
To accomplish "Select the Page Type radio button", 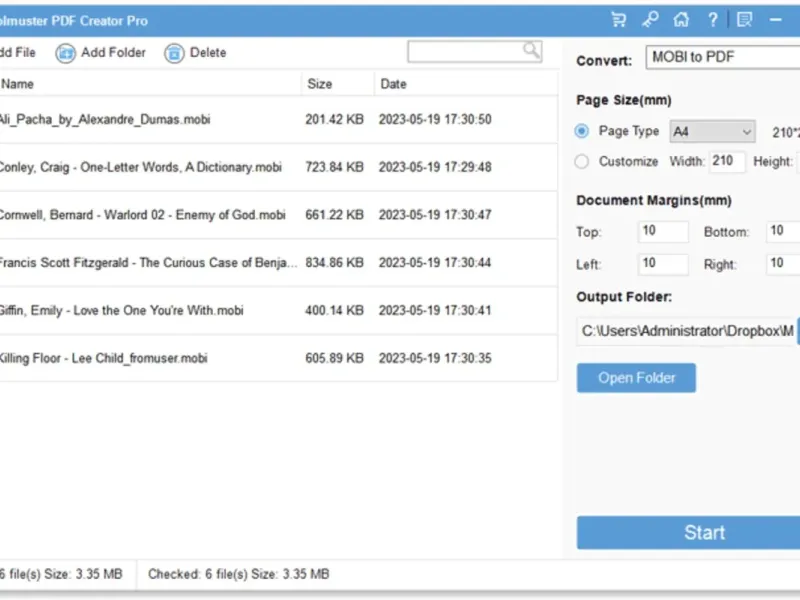I will (582, 131).
